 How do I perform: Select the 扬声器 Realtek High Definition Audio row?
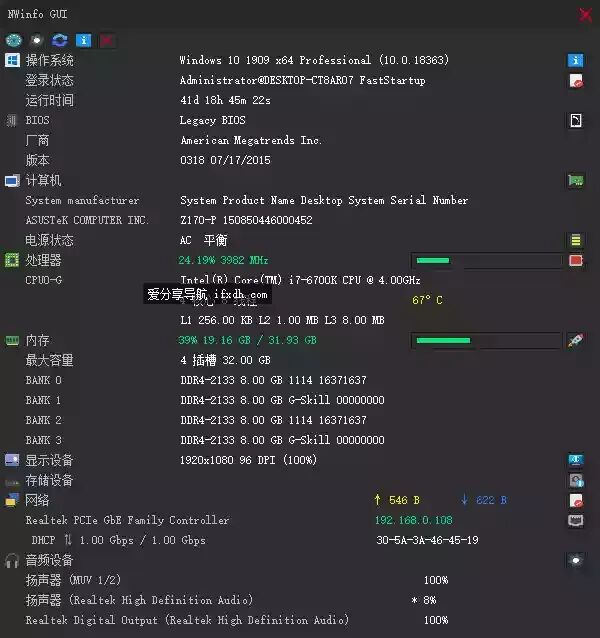tap(230, 600)
